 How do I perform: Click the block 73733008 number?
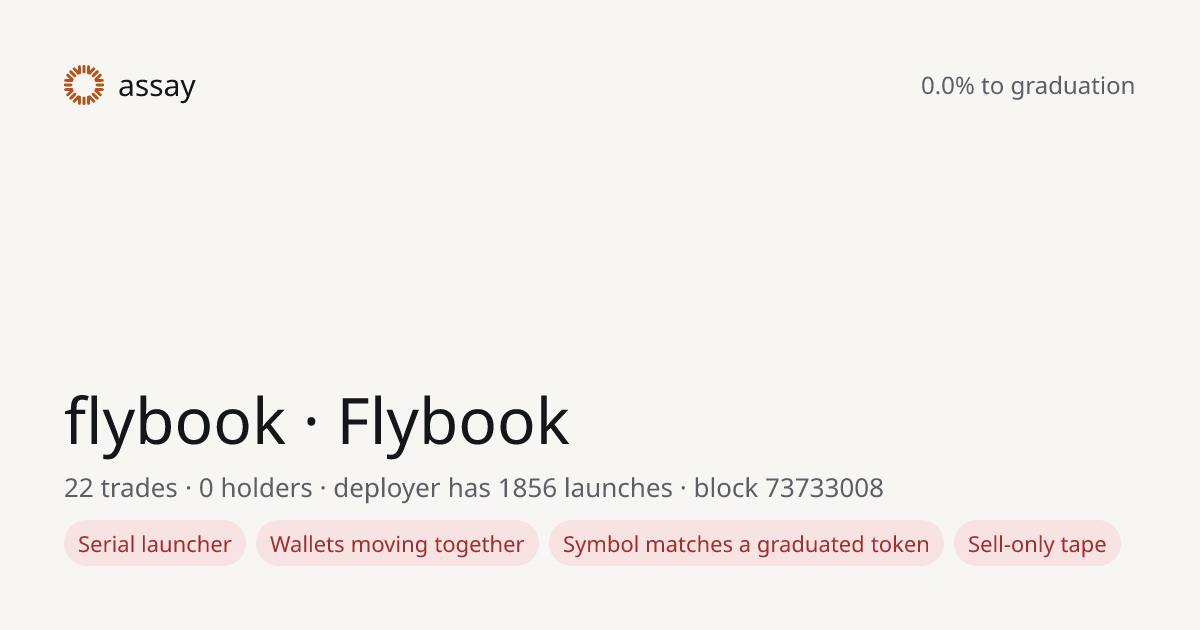tap(789, 488)
